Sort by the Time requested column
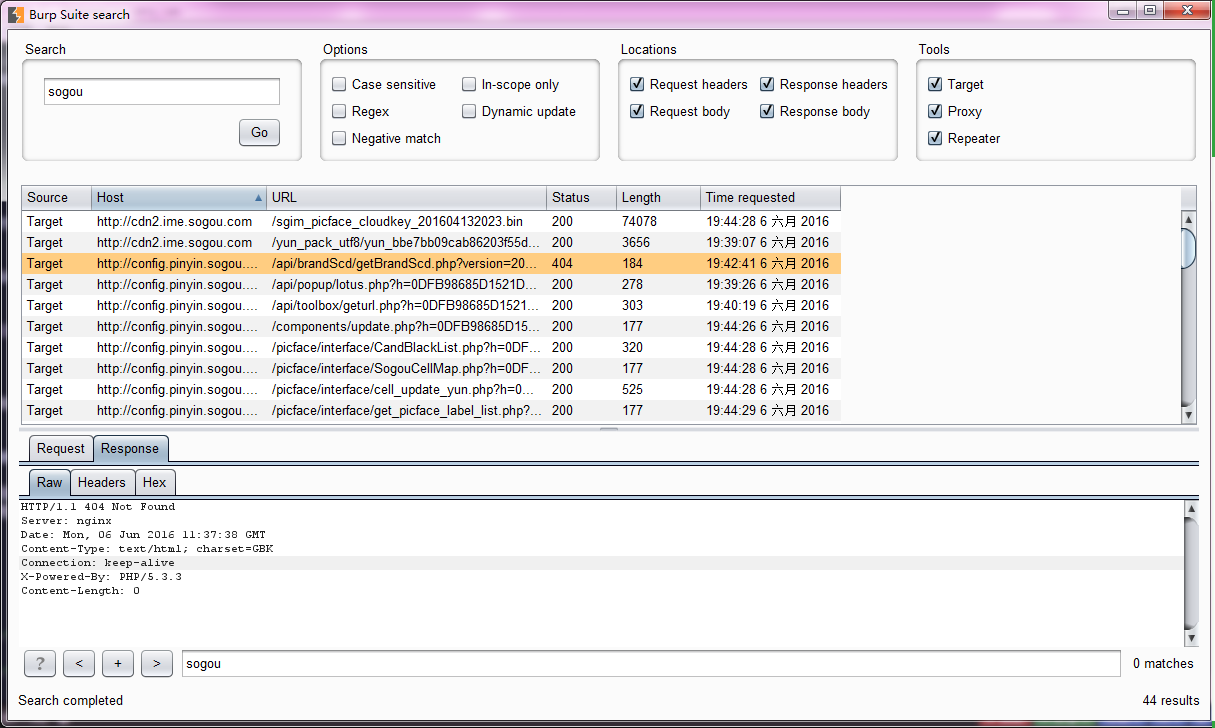 [x=769, y=198]
